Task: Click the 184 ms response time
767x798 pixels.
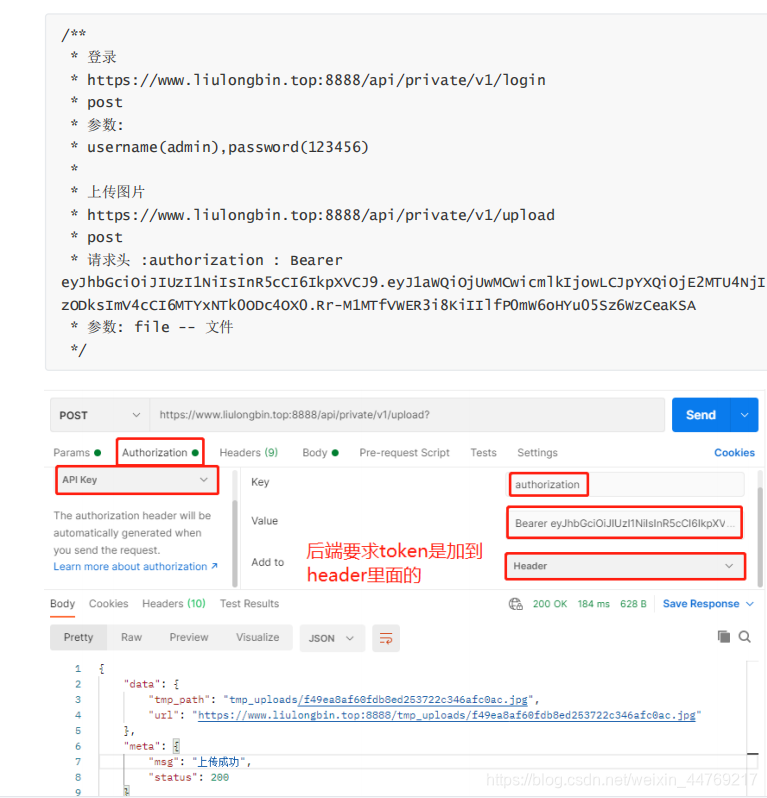Action: [x=593, y=604]
